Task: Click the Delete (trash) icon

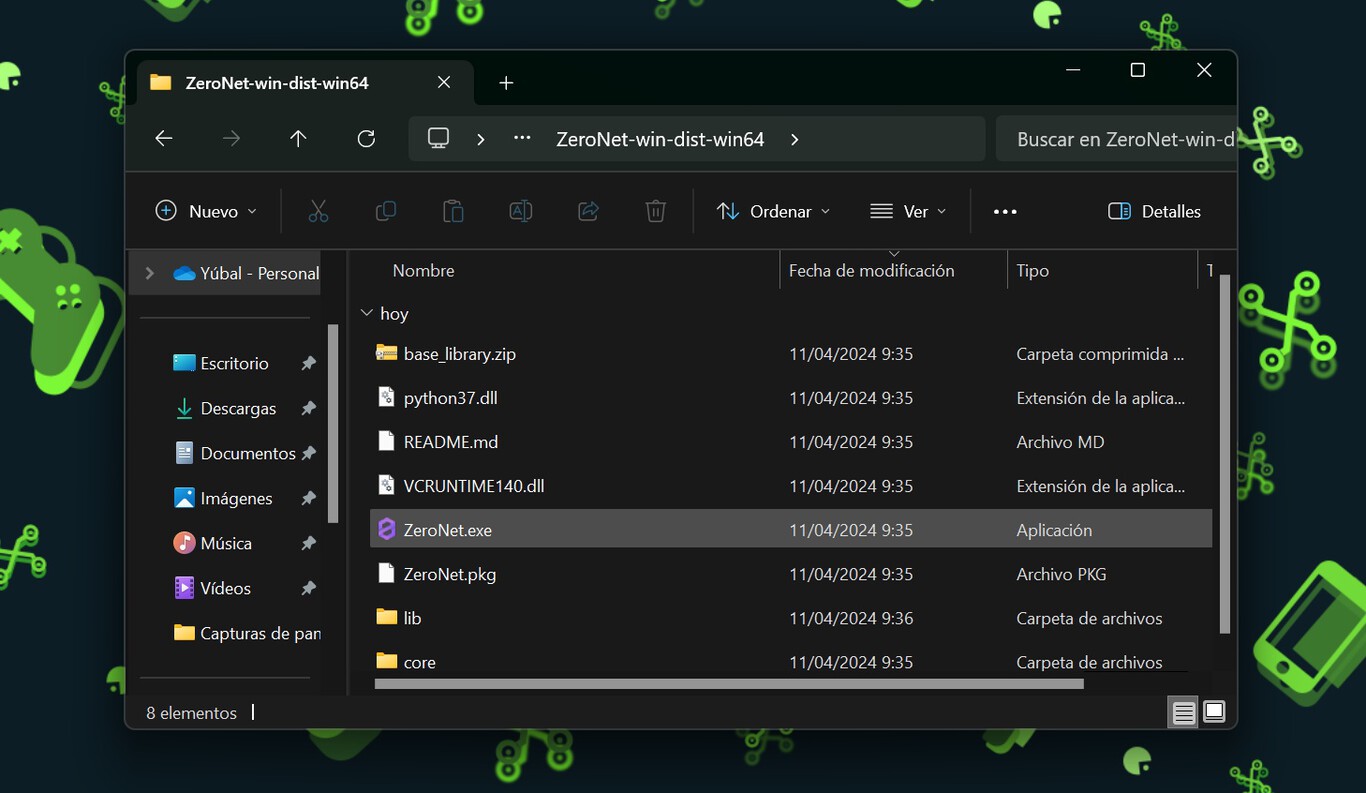Action: [655, 211]
